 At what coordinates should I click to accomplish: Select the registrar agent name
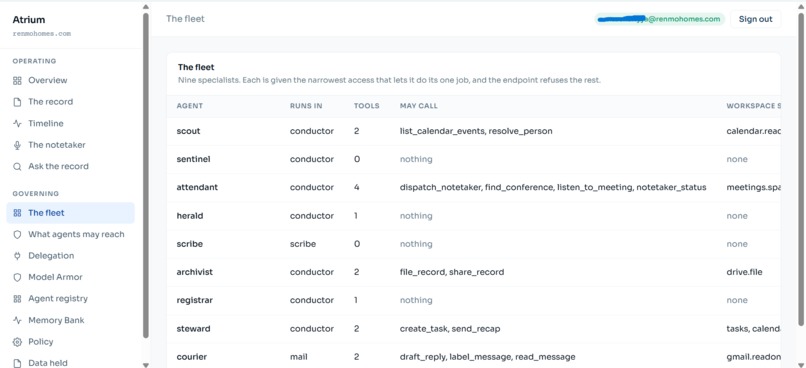pos(194,300)
